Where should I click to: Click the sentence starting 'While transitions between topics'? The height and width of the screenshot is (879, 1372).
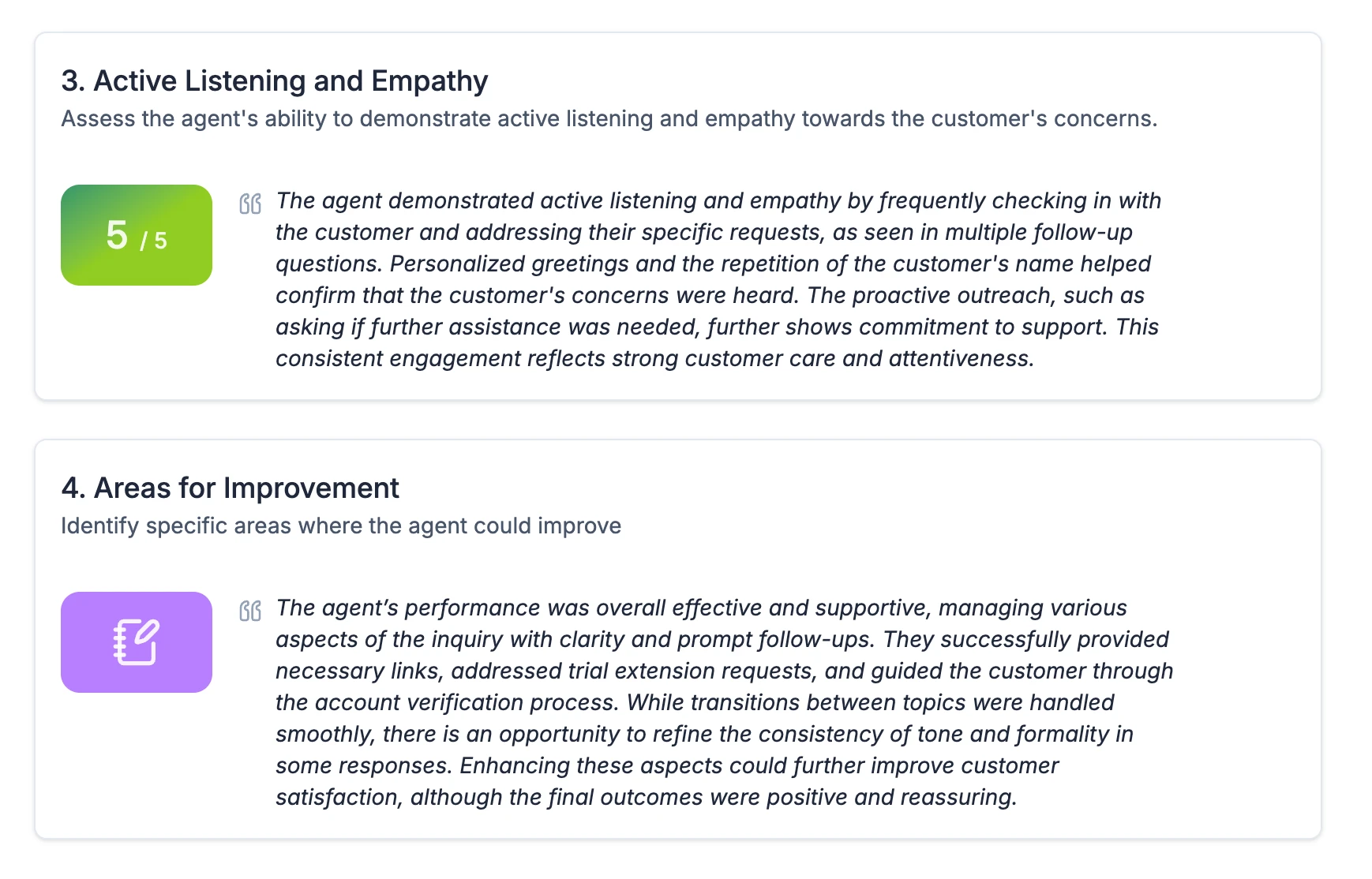point(704,734)
